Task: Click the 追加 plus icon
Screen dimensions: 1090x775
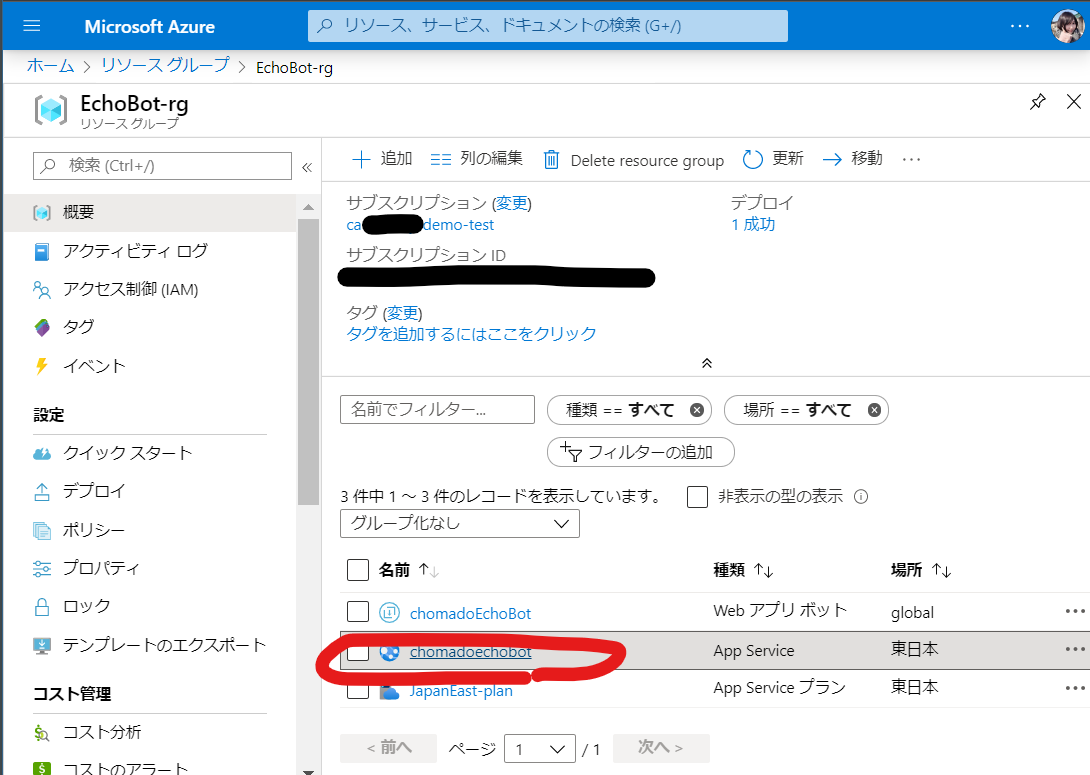Action: tap(361, 160)
